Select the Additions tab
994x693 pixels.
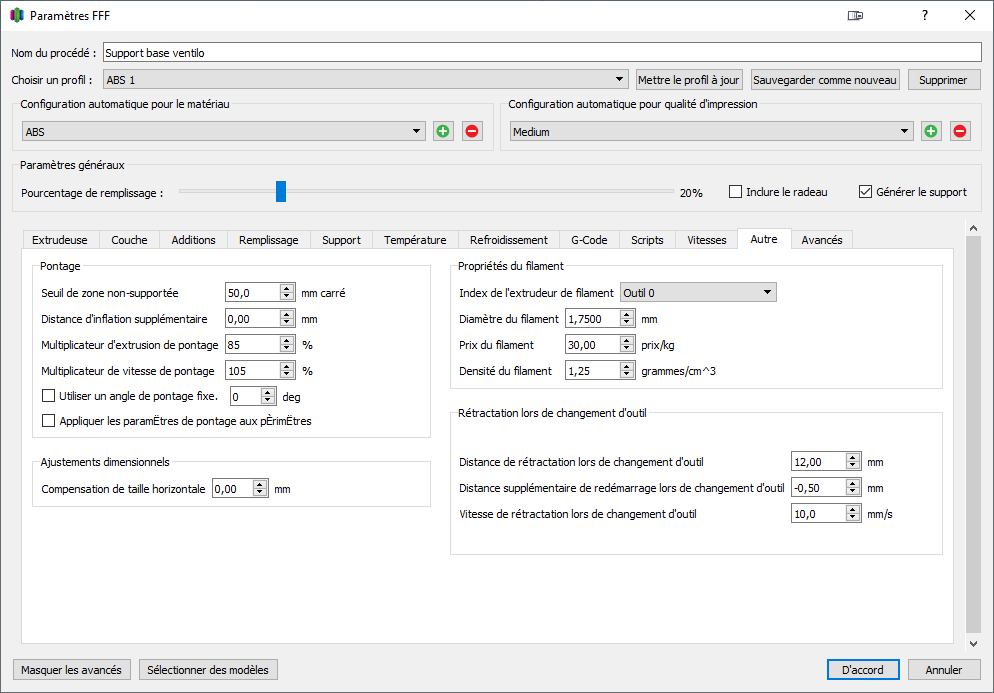coord(193,240)
